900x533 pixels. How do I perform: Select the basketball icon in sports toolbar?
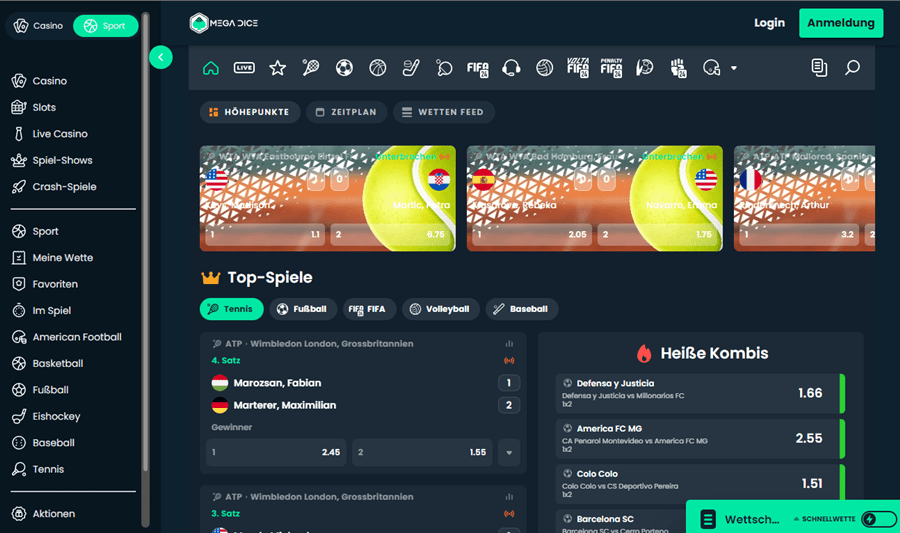pos(377,68)
